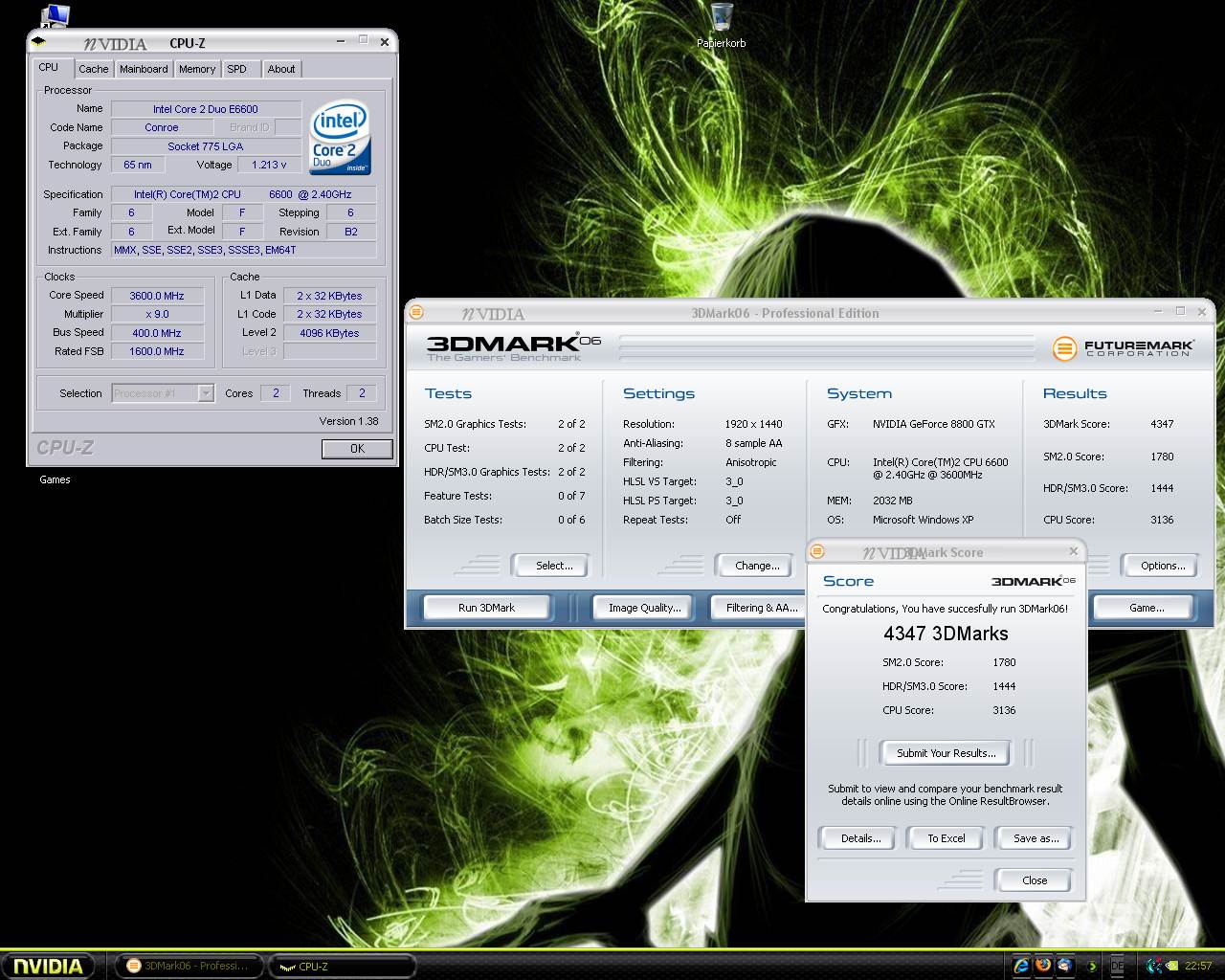Open the About tab in CPU-Z
The width and height of the screenshot is (1225, 980).
[x=281, y=69]
